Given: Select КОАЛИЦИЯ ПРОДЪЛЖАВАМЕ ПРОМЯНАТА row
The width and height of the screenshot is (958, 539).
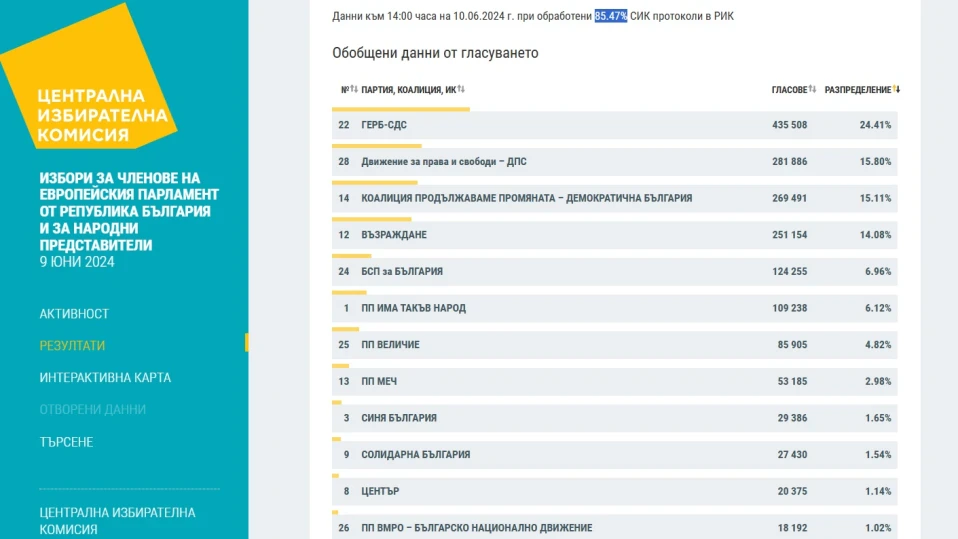Looking at the screenshot, I should point(615,198).
